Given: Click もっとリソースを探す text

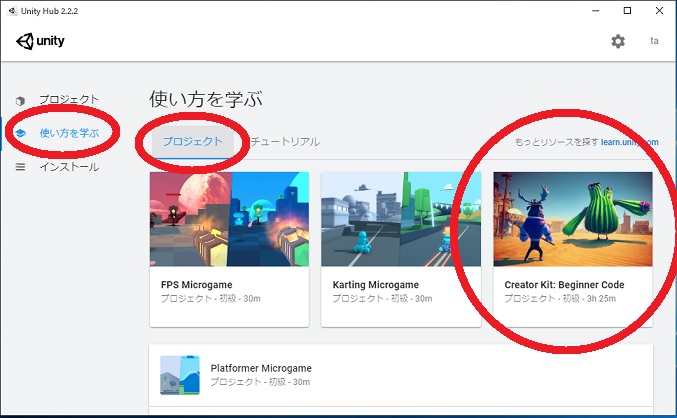Looking at the screenshot, I should point(557,142).
